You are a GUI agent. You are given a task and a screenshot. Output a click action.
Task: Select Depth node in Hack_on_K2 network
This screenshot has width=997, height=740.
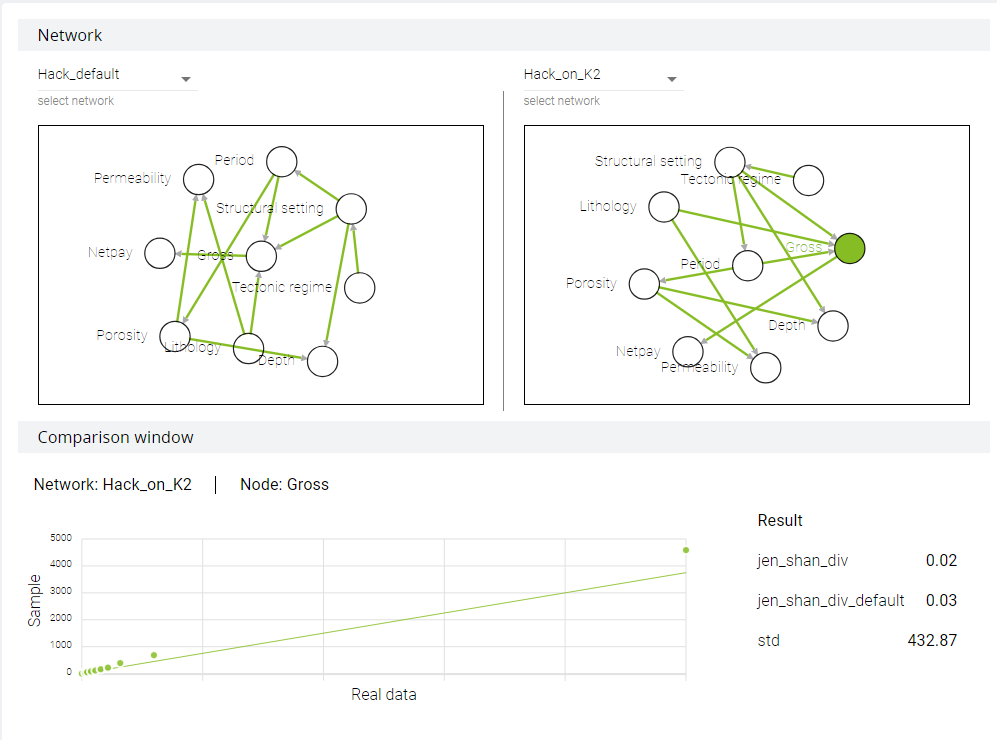[x=833, y=326]
